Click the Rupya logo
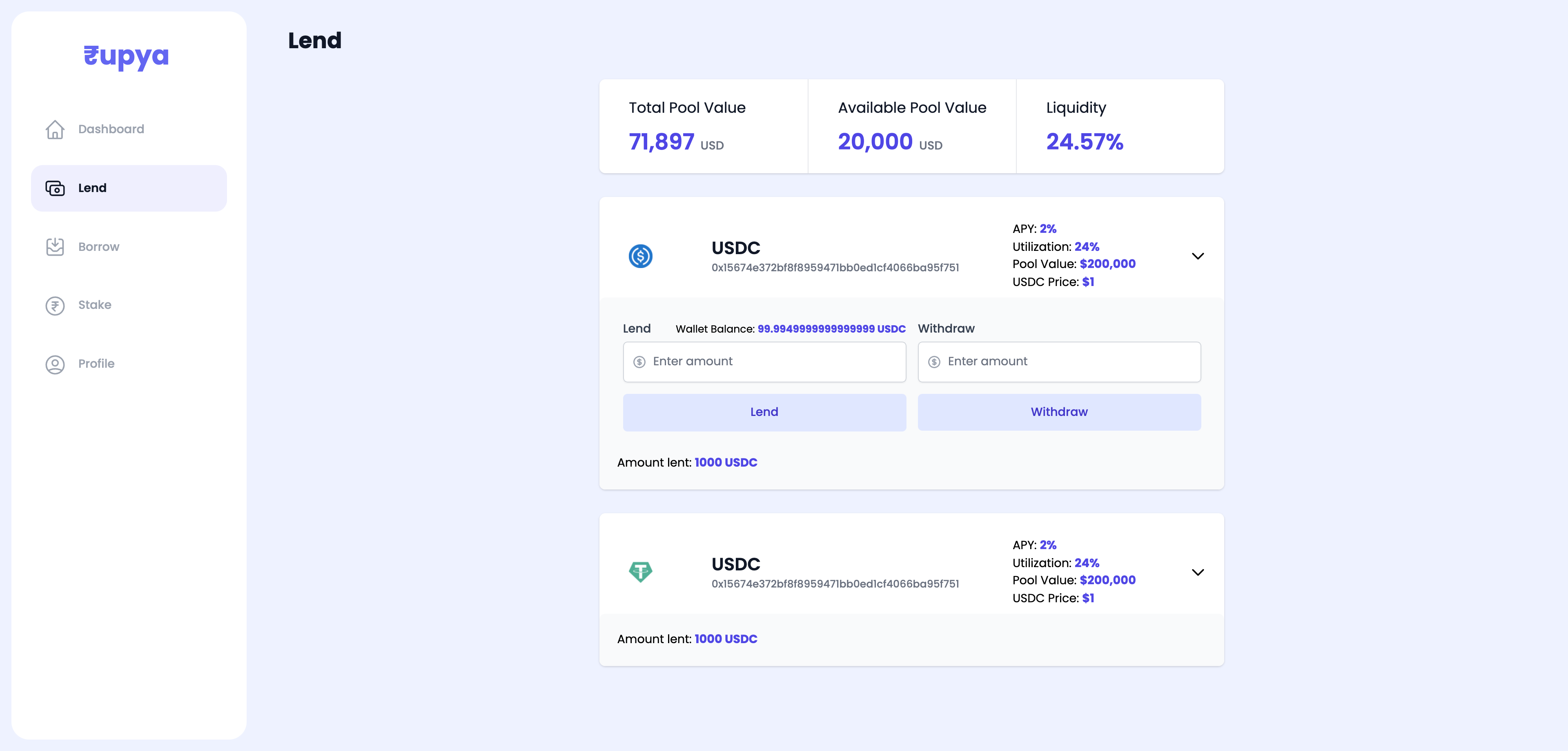Screen dimensions: 1568x751 (x=126, y=56)
